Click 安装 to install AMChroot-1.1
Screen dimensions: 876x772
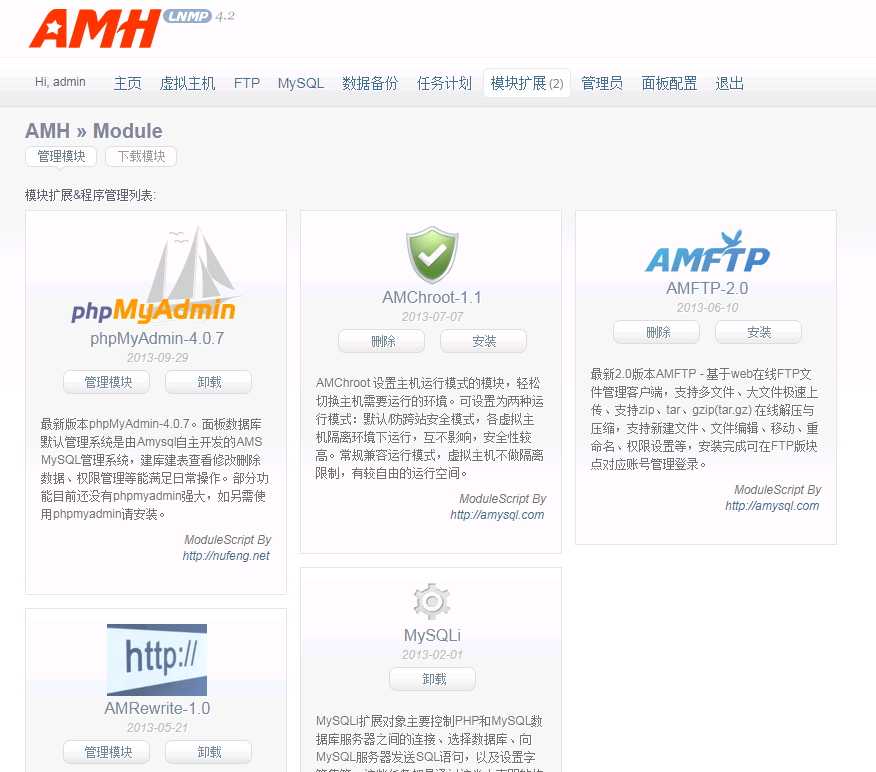[x=483, y=341]
